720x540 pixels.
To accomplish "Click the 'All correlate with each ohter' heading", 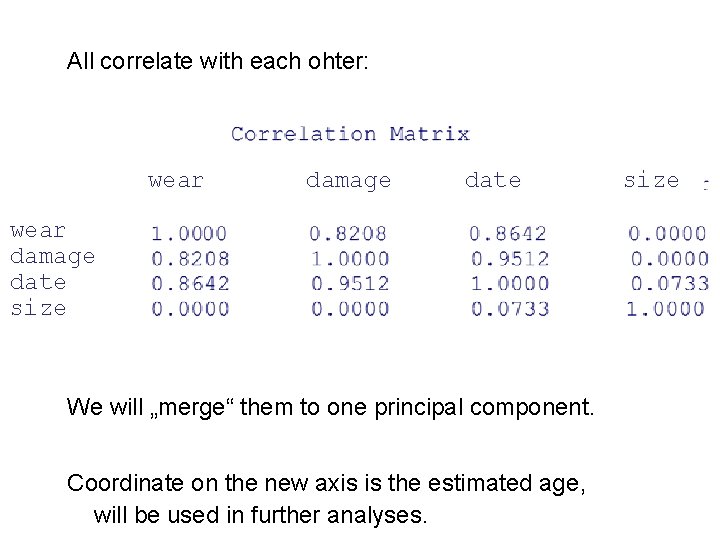I will point(218,61).
